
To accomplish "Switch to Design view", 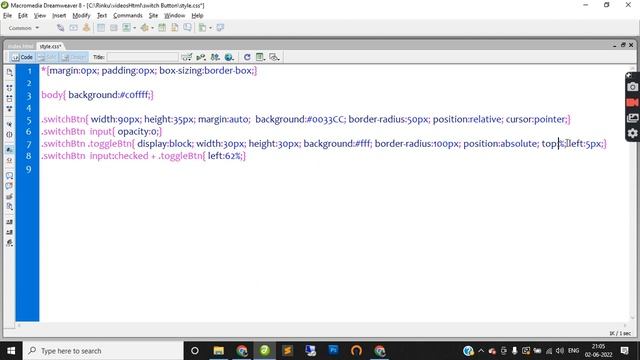I will pyautogui.click(x=74, y=57).
